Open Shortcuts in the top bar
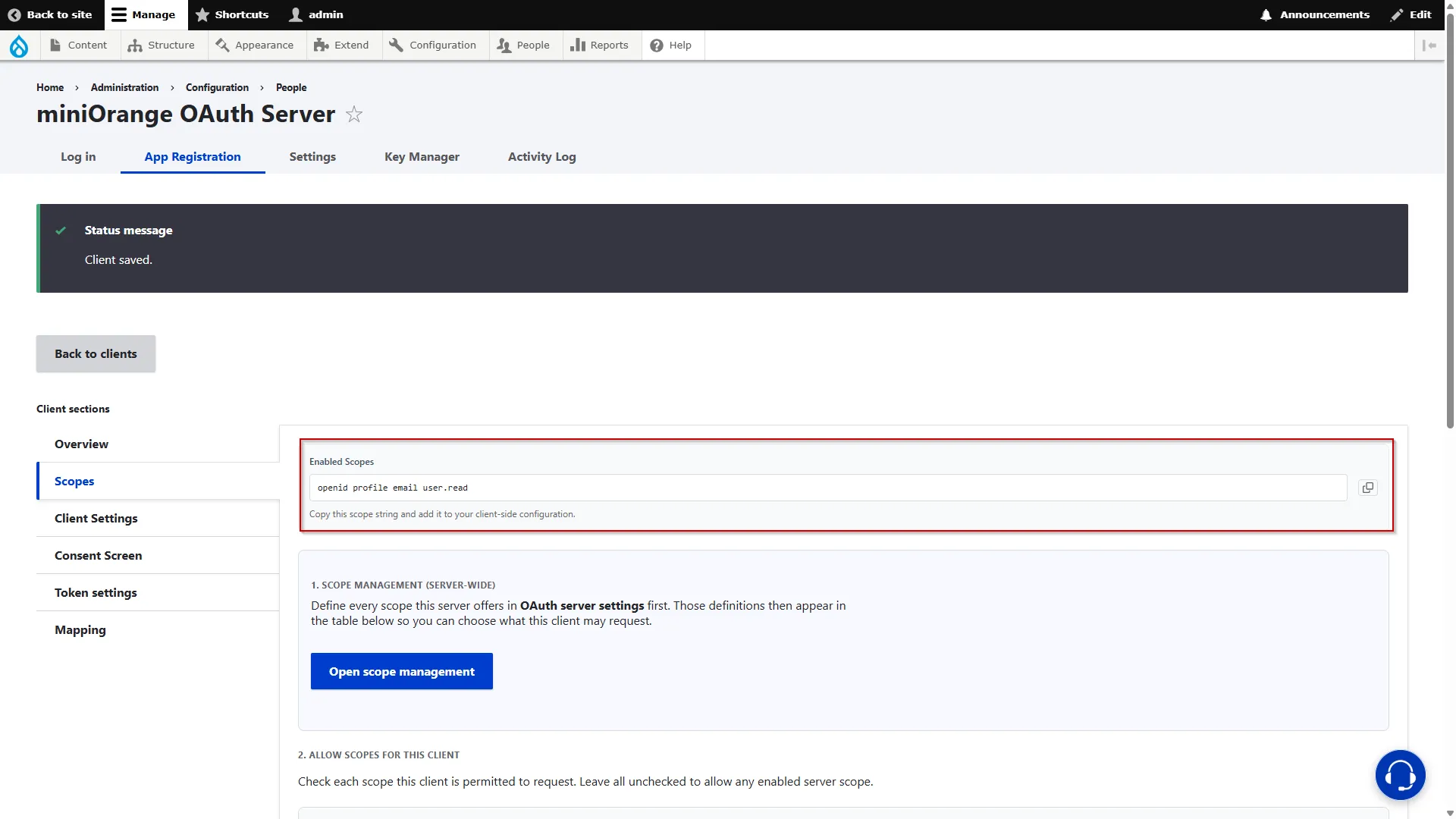Screen dimensions: 1456x819 point(232,14)
